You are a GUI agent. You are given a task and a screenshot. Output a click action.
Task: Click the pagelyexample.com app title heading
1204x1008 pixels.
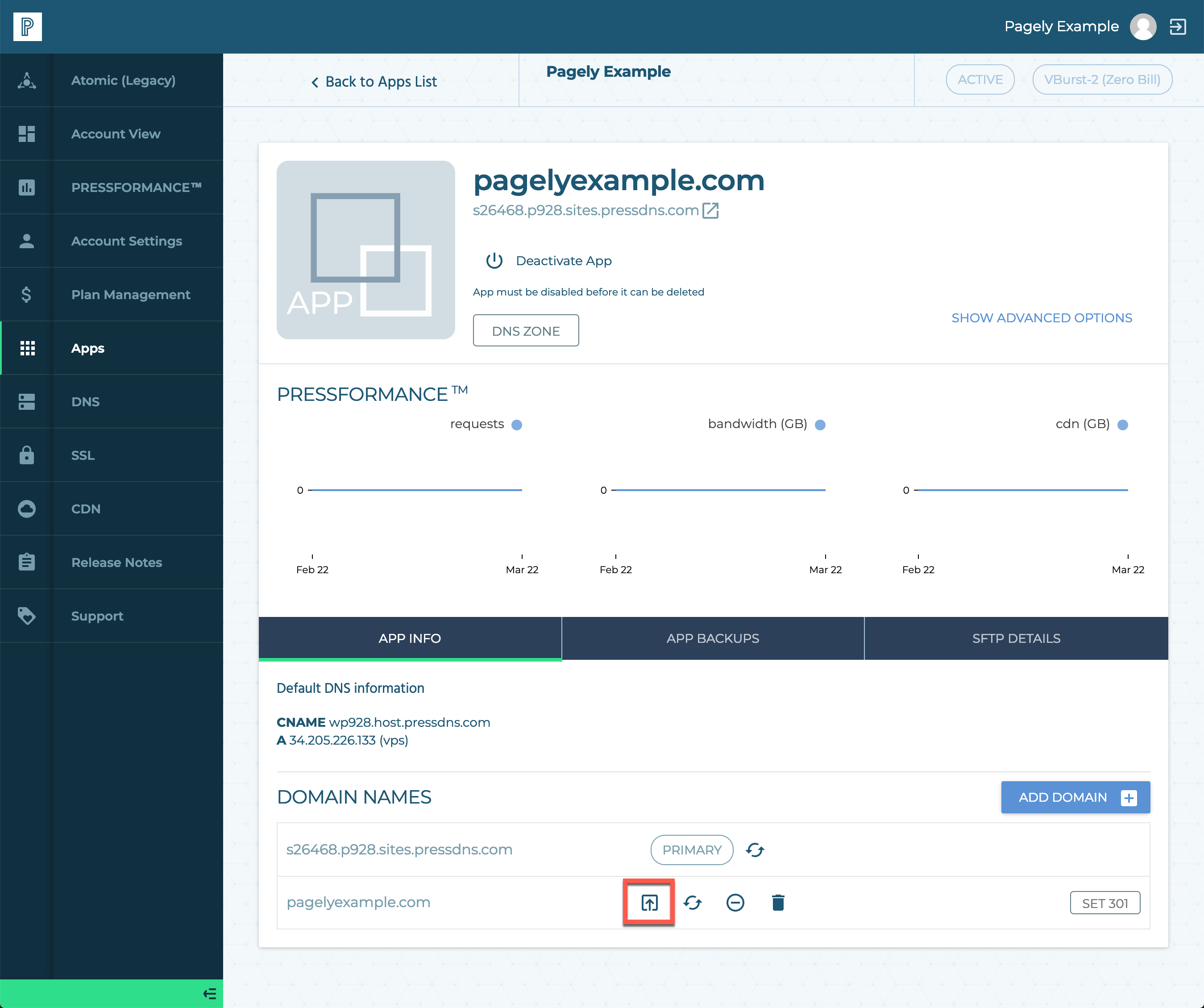pos(619,181)
